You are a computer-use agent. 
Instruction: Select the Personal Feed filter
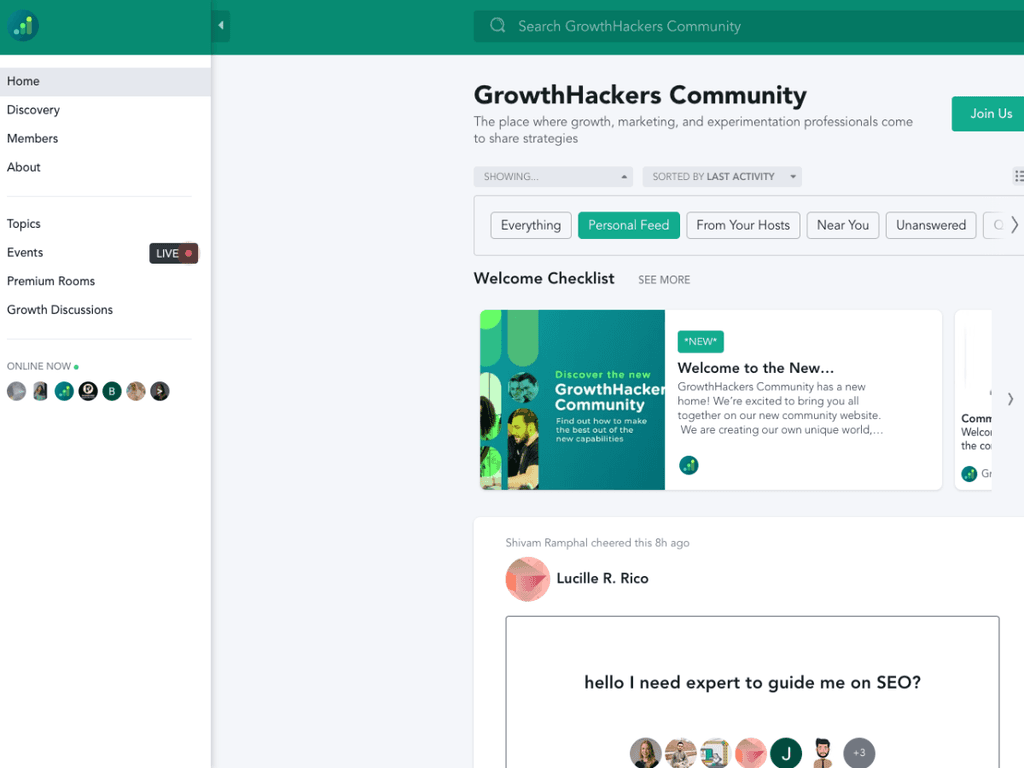tap(629, 225)
